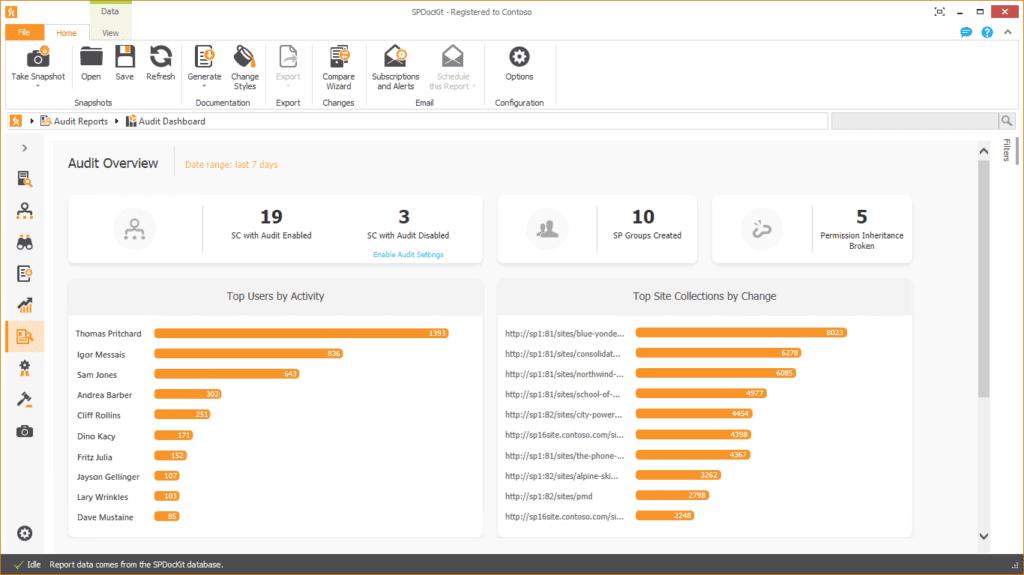Navigate to Audit Reports breadcrumb
This screenshot has height=575, width=1024.
(x=74, y=121)
